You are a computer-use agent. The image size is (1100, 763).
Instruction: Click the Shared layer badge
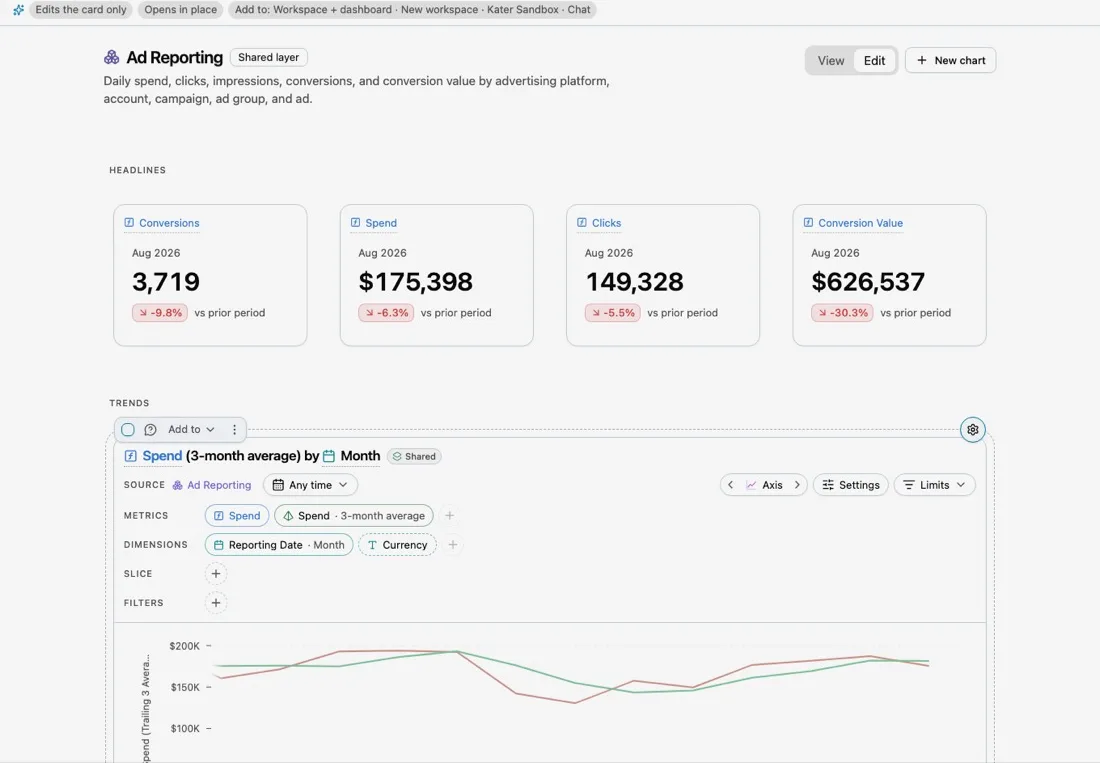[x=269, y=58]
